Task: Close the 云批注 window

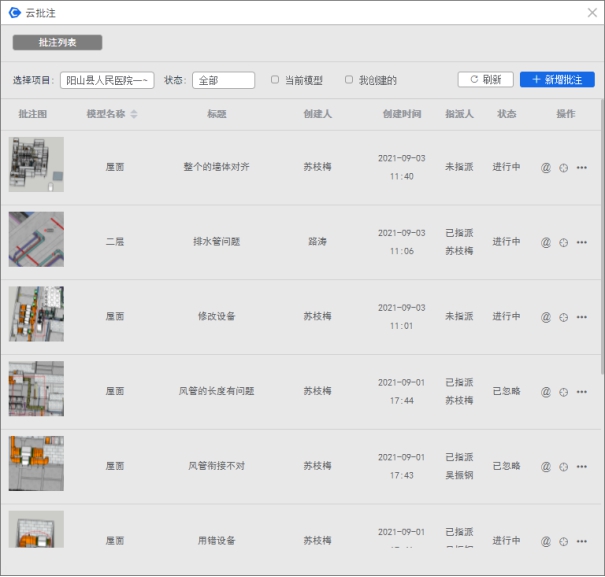Action: (592, 12)
